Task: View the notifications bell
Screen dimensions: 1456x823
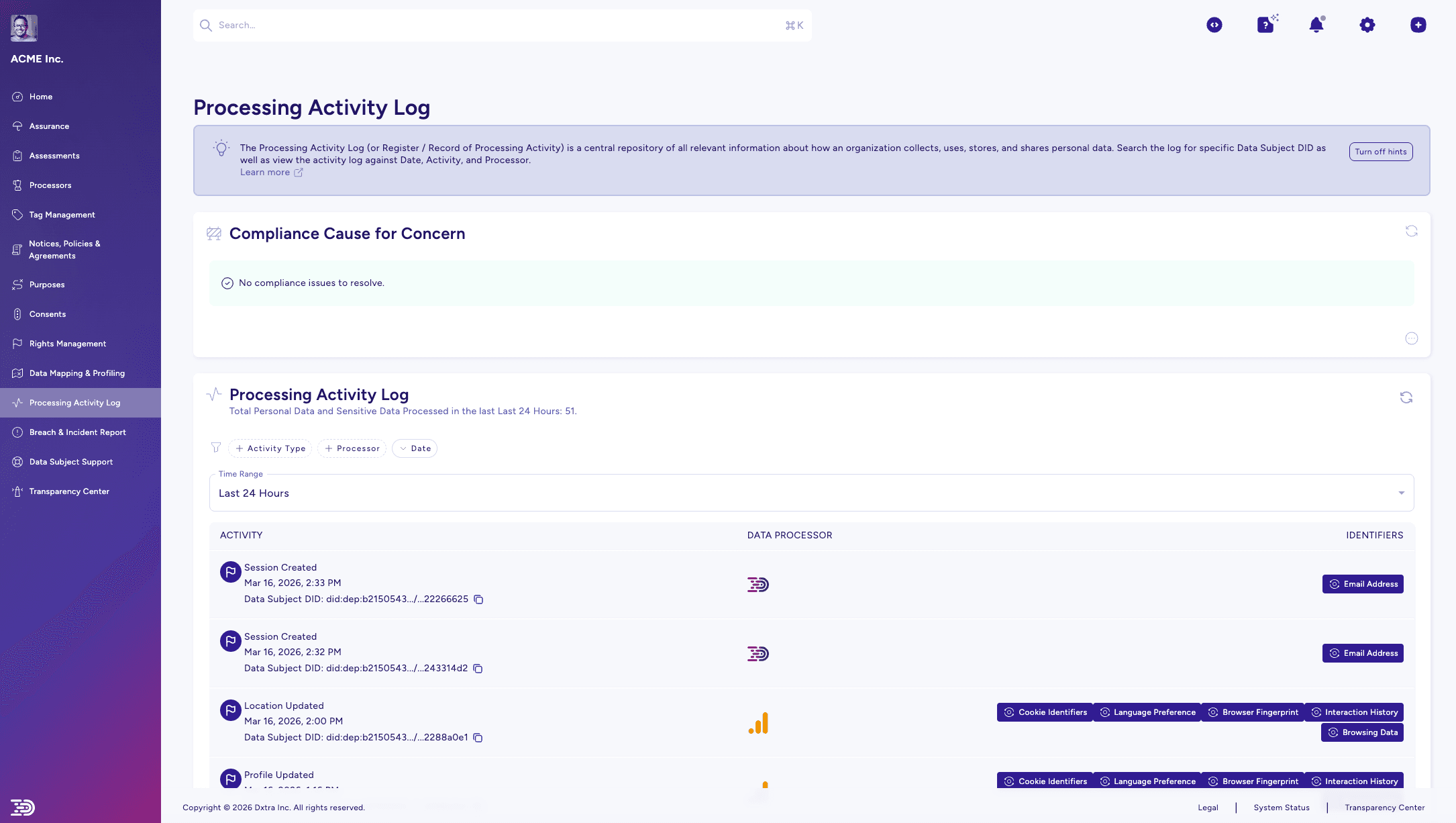Action: [x=1316, y=25]
